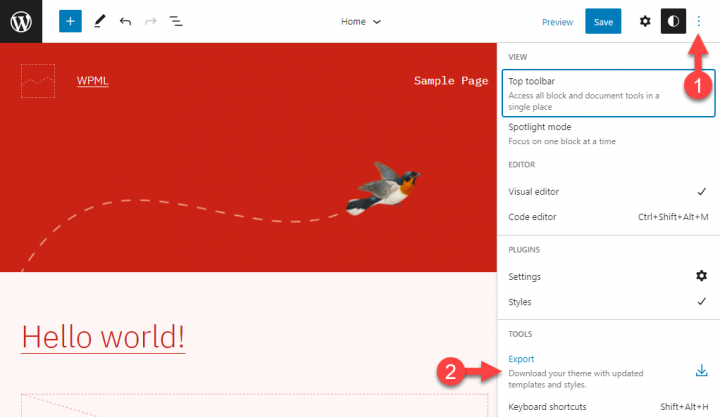The height and width of the screenshot is (417, 720).
Task: Select the site logo placeholder
Action: [x=38, y=81]
